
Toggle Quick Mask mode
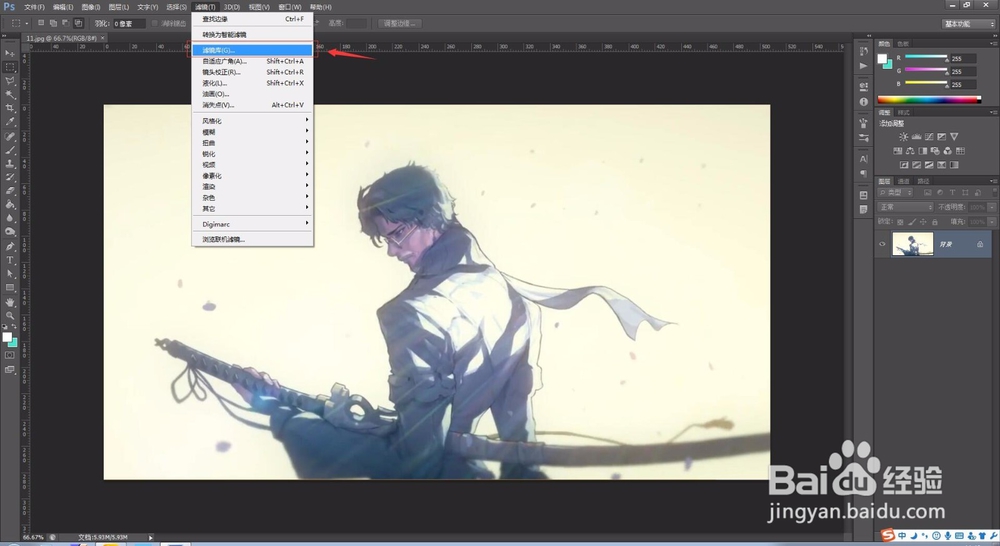(x=10, y=355)
